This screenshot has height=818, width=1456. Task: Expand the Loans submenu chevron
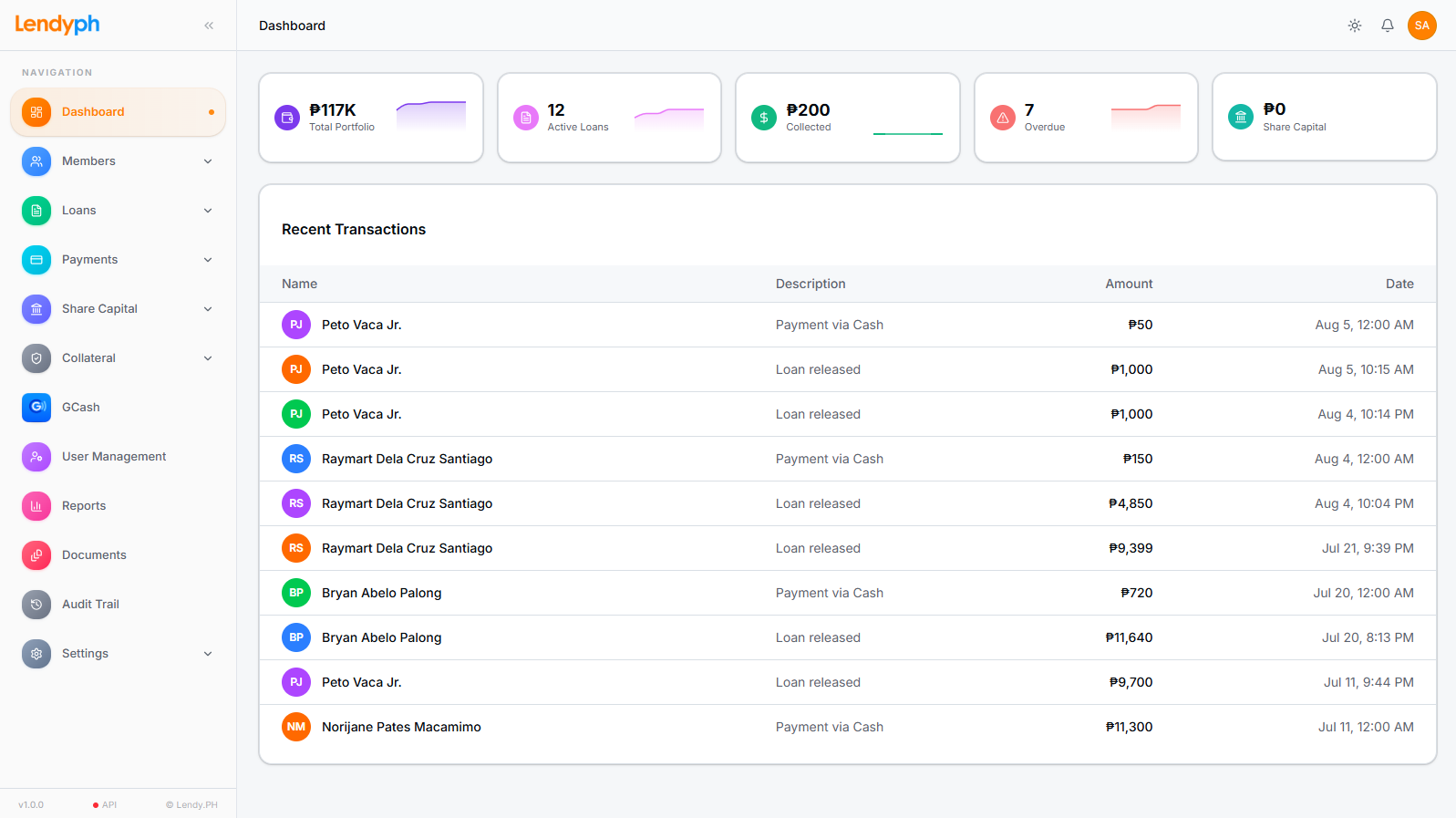208,211
